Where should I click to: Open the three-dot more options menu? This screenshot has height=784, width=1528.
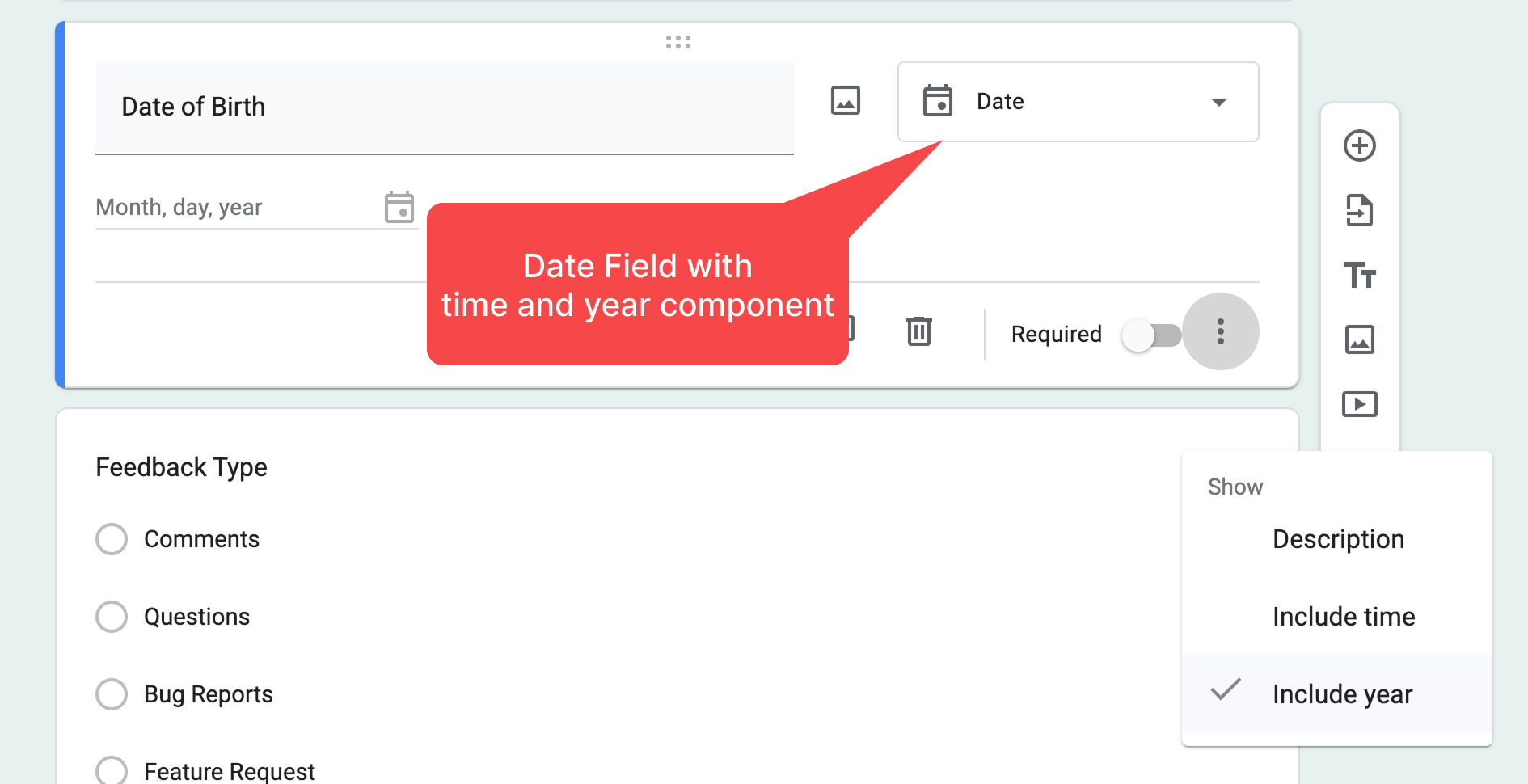[1220, 331]
